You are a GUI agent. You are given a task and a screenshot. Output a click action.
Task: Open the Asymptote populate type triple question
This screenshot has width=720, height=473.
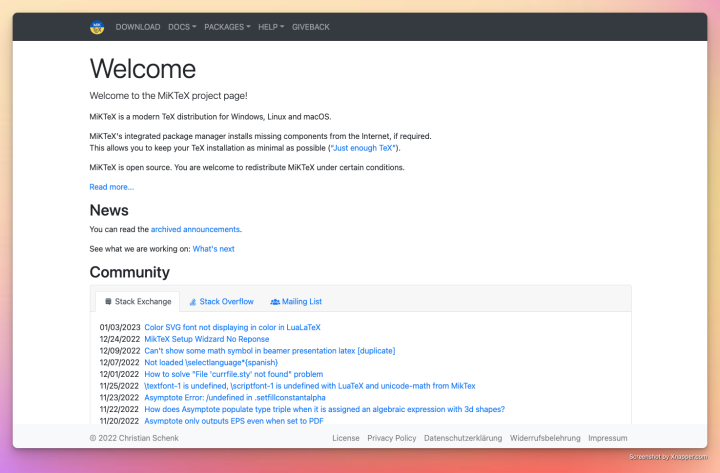(x=325, y=409)
